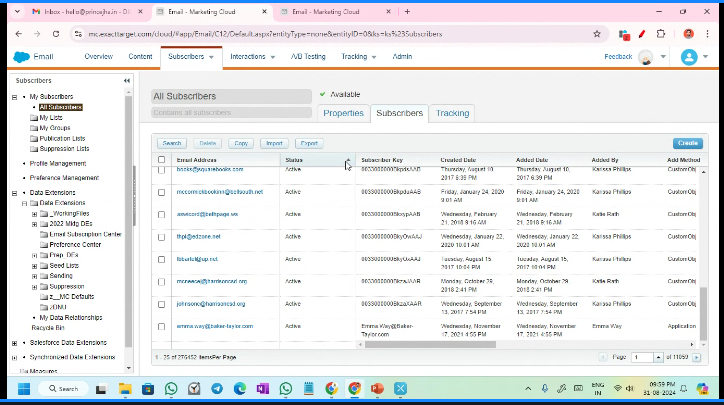Check the books@squarebooks.com row checkbox

[161, 170]
